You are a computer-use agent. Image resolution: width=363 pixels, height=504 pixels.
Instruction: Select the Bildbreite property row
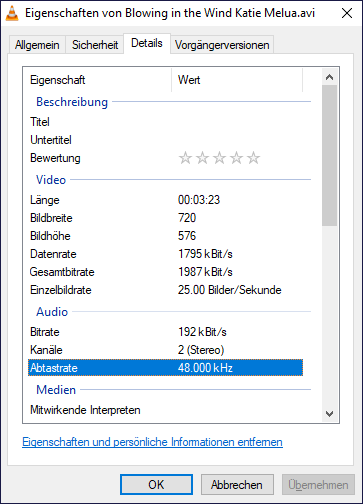point(165,218)
